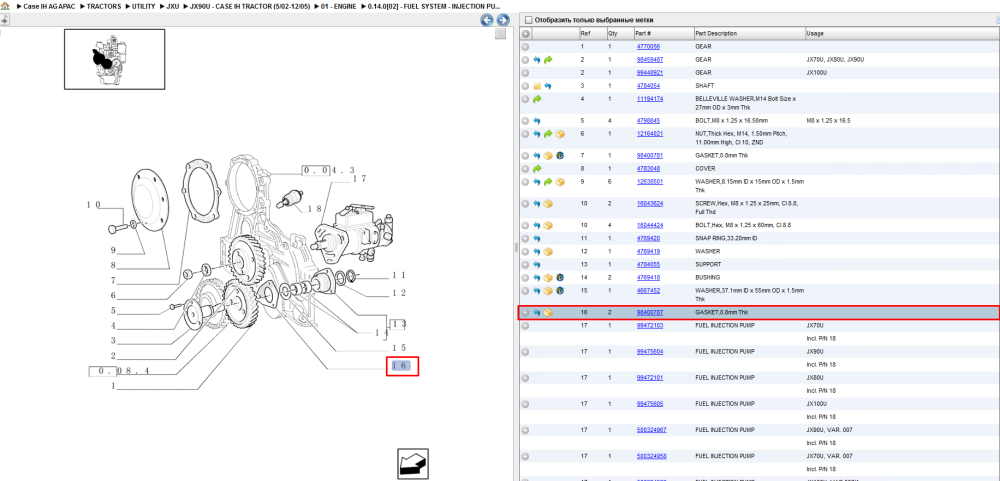Click the green arrow on BELLEVILLE WASHER row
The height and width of the screenshot is (481, 1000).
537,100
